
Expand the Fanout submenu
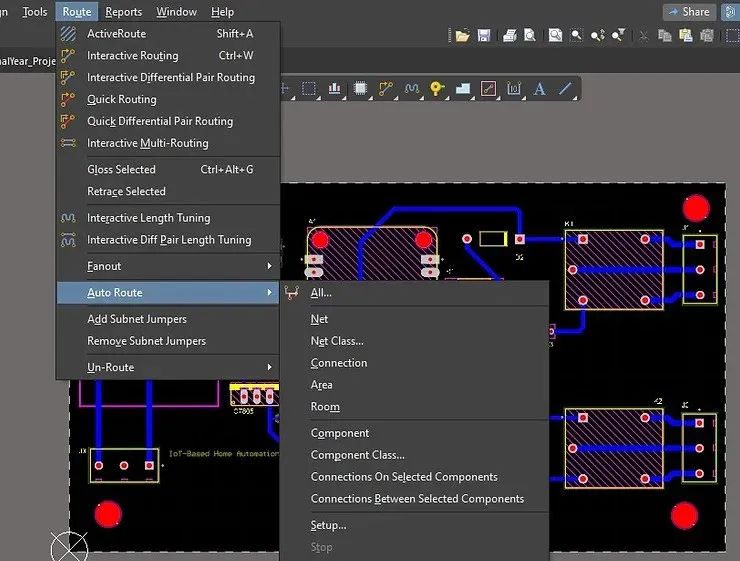[x=168, y=266]
